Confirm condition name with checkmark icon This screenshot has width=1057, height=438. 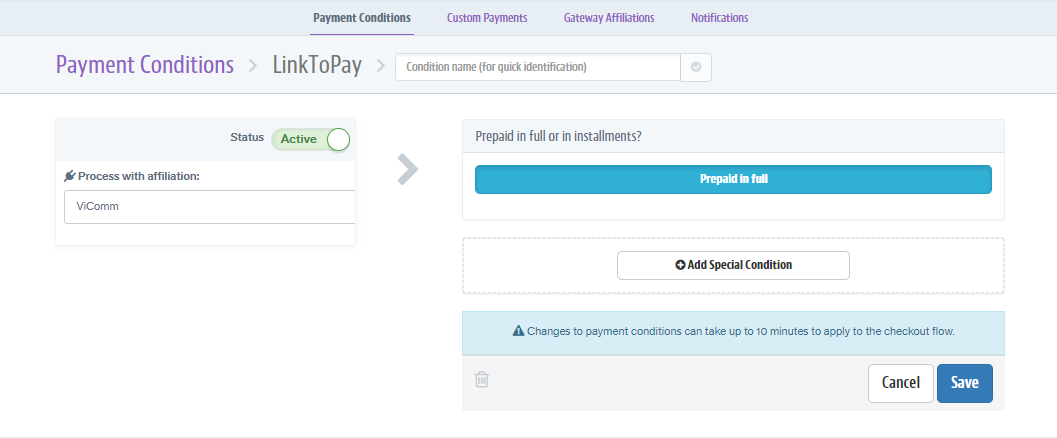pyautogui.click(x=696, y=67)
